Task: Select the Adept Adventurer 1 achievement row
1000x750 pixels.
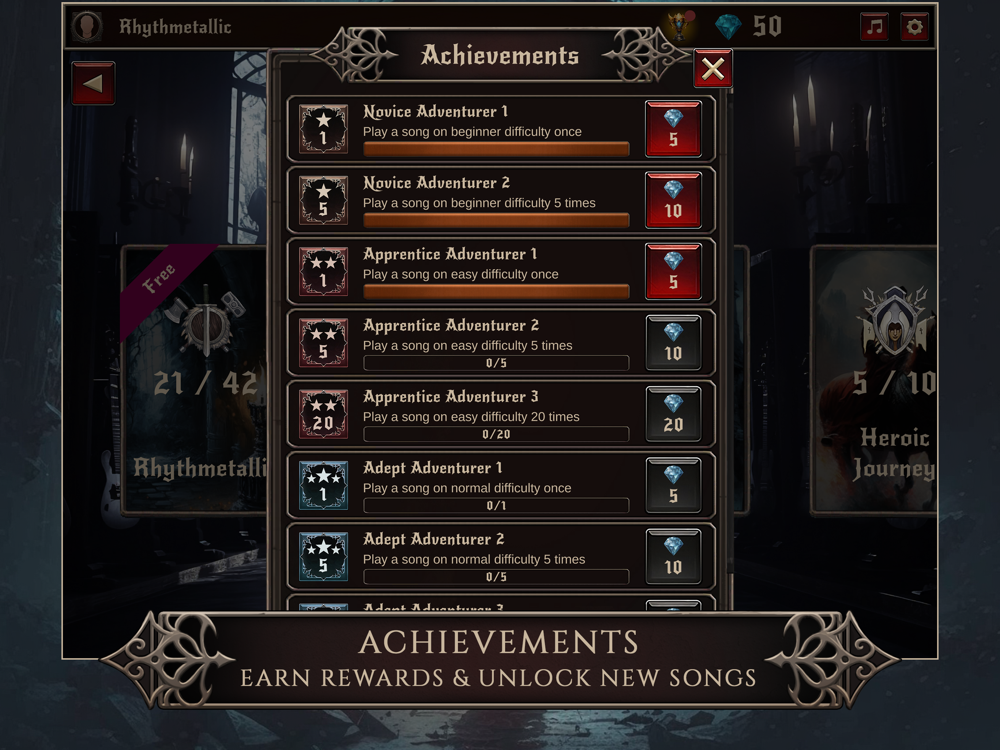Action: pos(501,485)
